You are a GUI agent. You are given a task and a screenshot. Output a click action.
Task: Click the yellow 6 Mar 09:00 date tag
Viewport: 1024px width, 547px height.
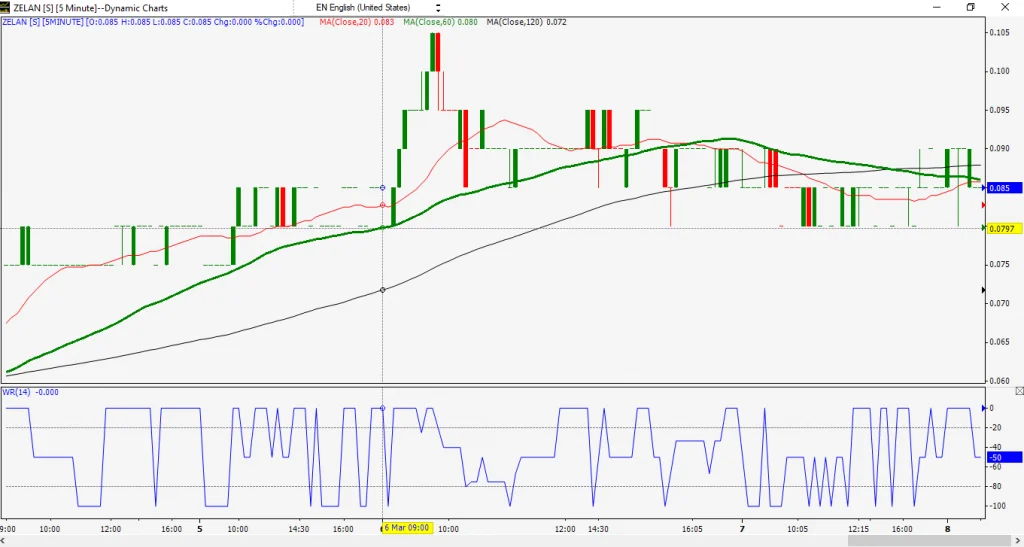coord(408,527)
